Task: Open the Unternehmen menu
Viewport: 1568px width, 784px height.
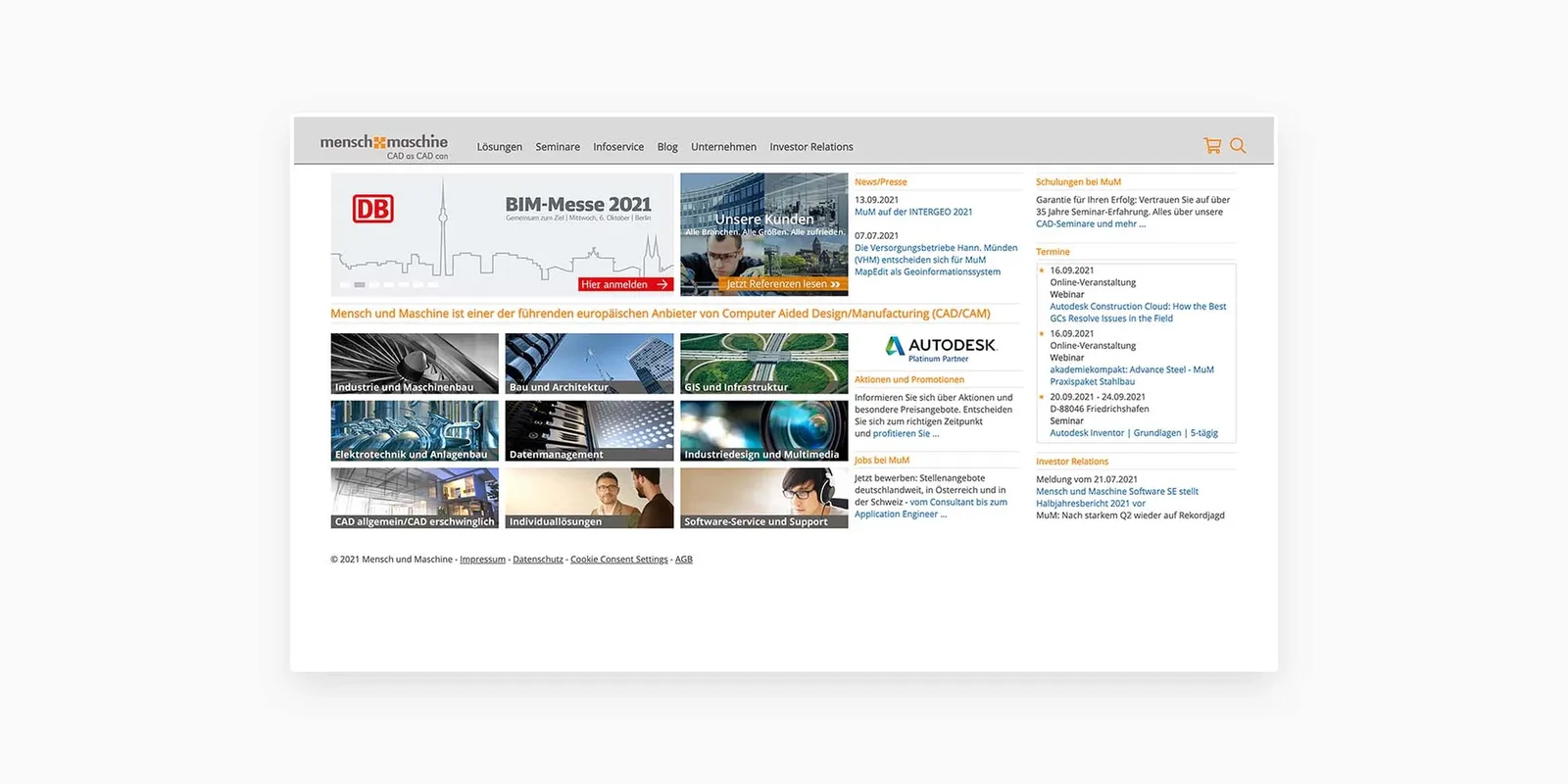Action: [x=723, y=147]
